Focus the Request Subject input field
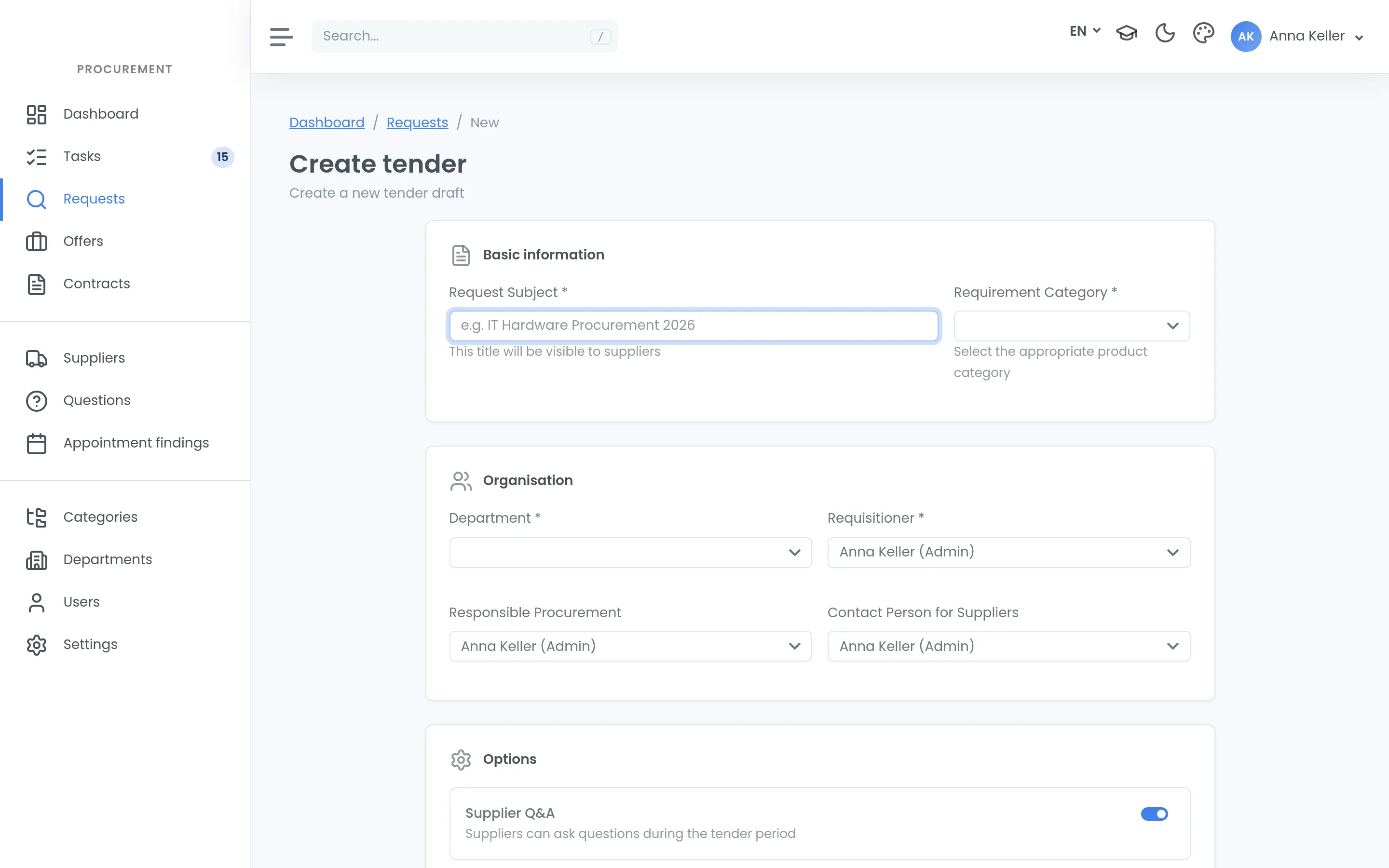 (x=694, y=325)
